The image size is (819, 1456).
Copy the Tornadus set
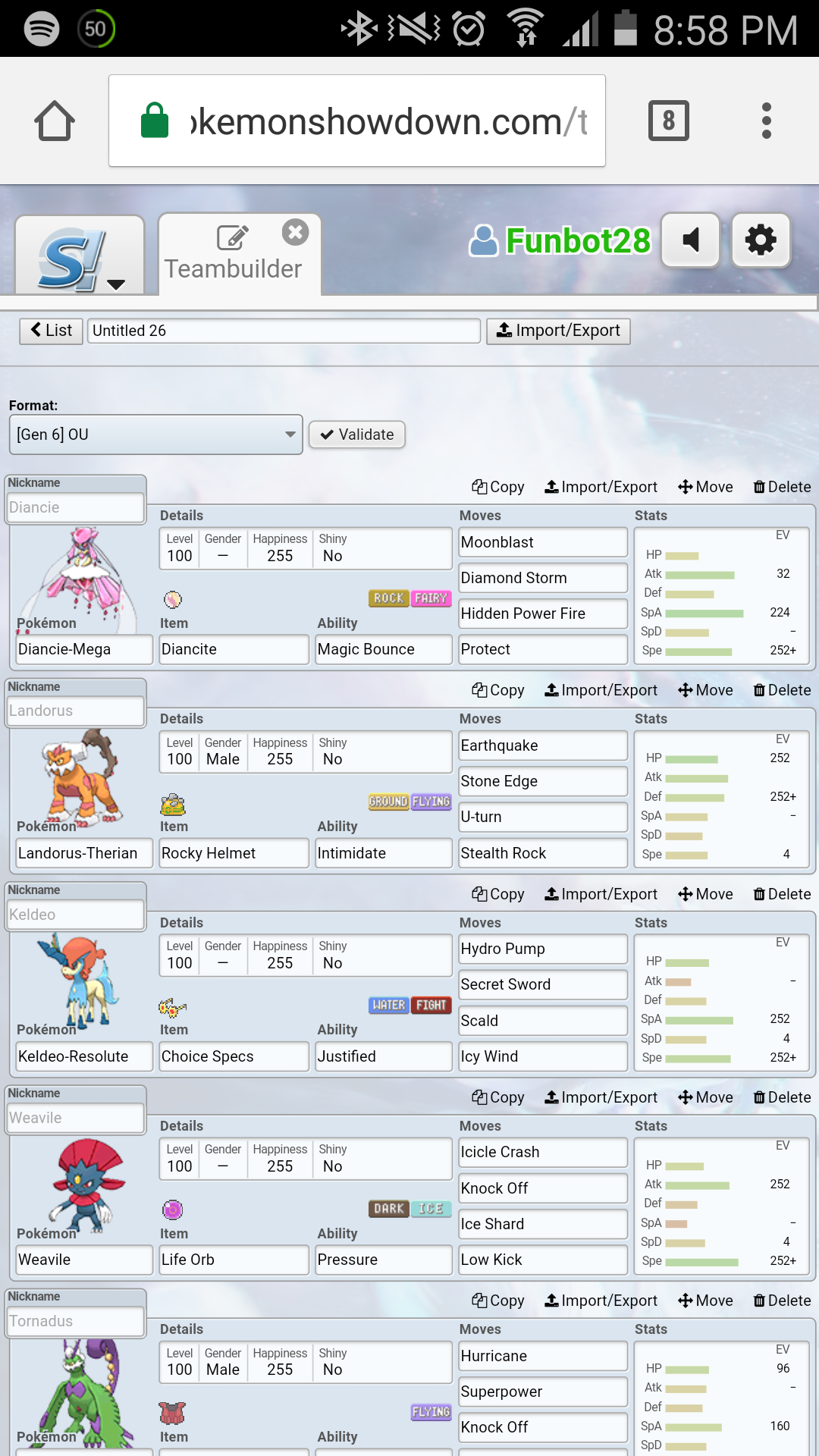[498, 1301]
